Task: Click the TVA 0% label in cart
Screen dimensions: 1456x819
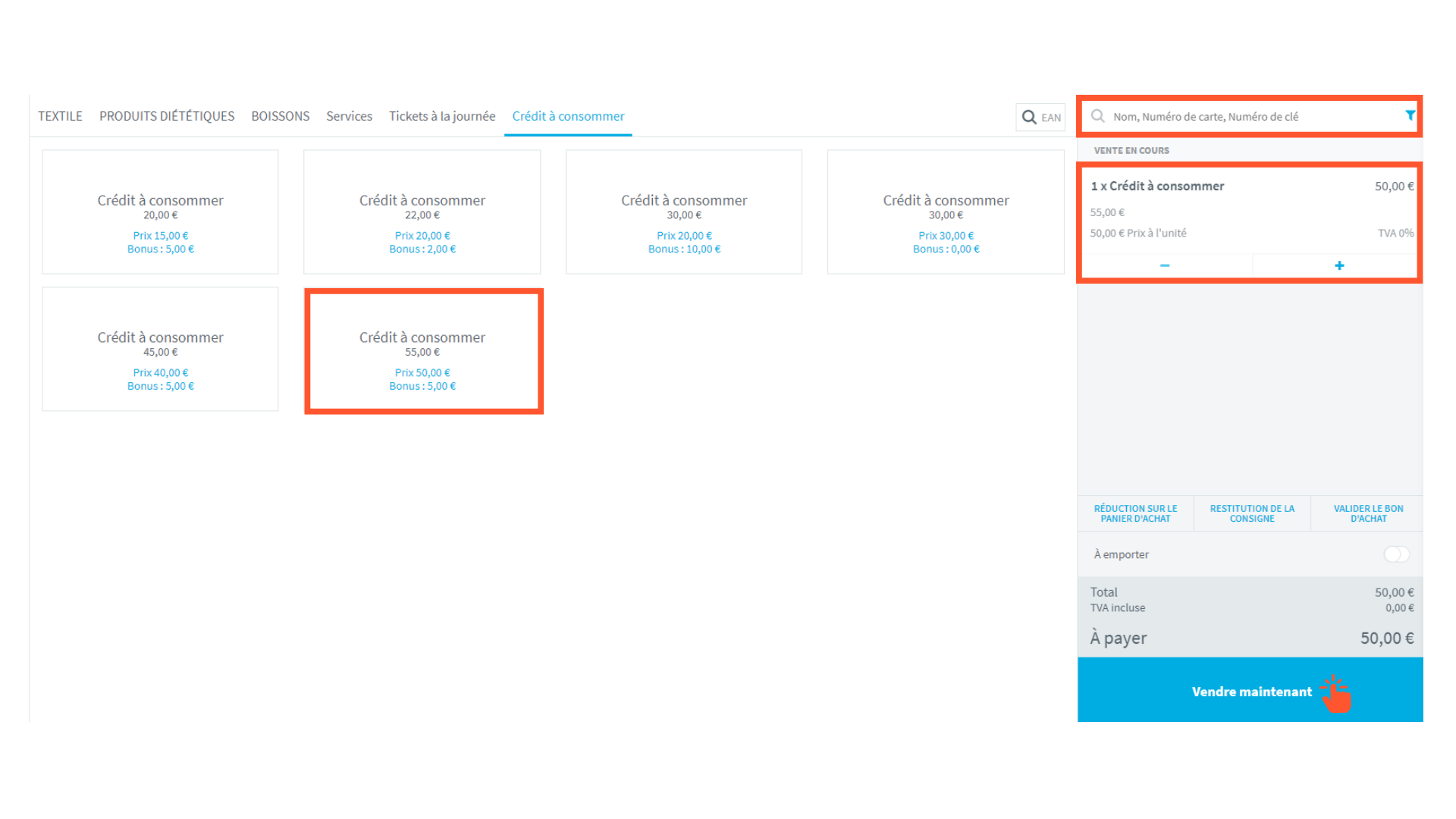Action: pyautogui.click(x=1395, y=233)
